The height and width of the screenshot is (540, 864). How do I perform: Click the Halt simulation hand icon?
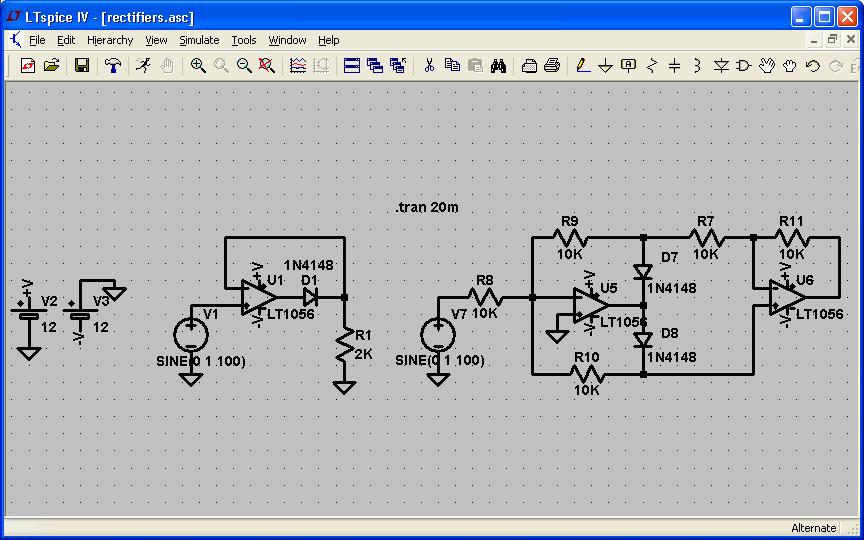click(167, 66)
